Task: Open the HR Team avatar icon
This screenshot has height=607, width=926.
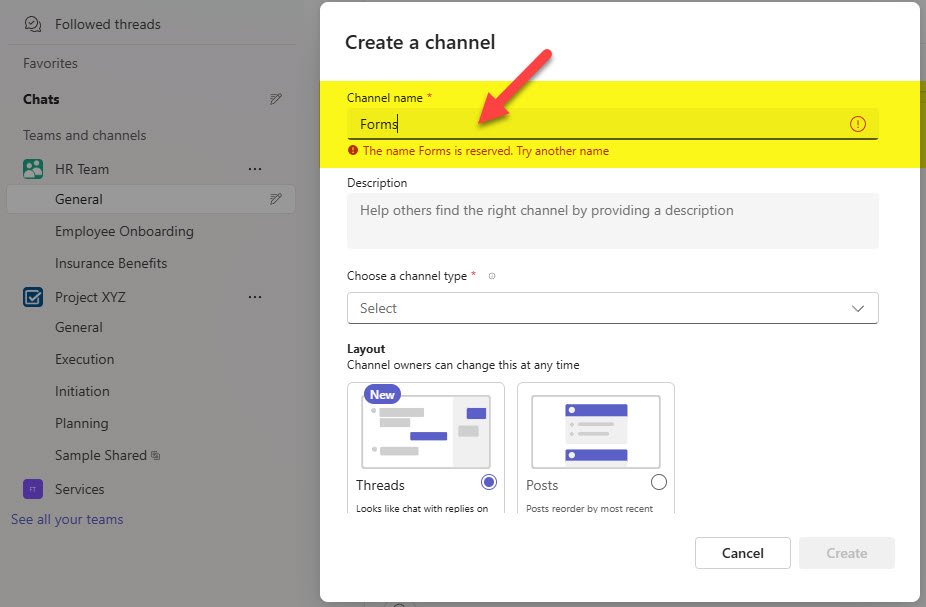Action: pyautogui.click(x=33, y=169)
